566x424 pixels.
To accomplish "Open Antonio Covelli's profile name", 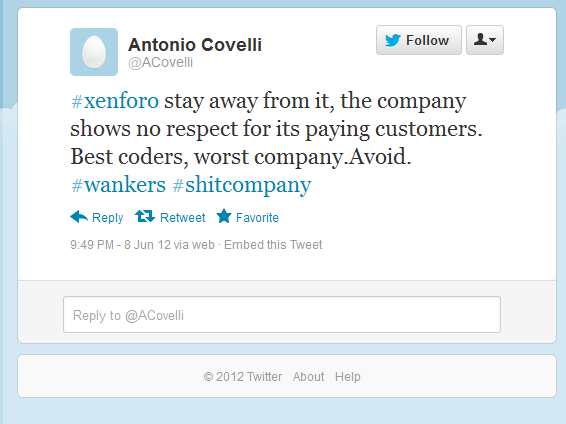I will [195, 45].
